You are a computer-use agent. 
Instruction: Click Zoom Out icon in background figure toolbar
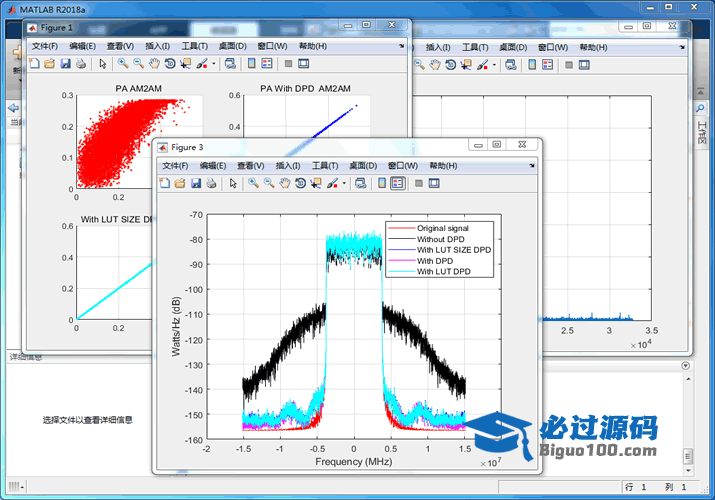[x=419, y=65]
